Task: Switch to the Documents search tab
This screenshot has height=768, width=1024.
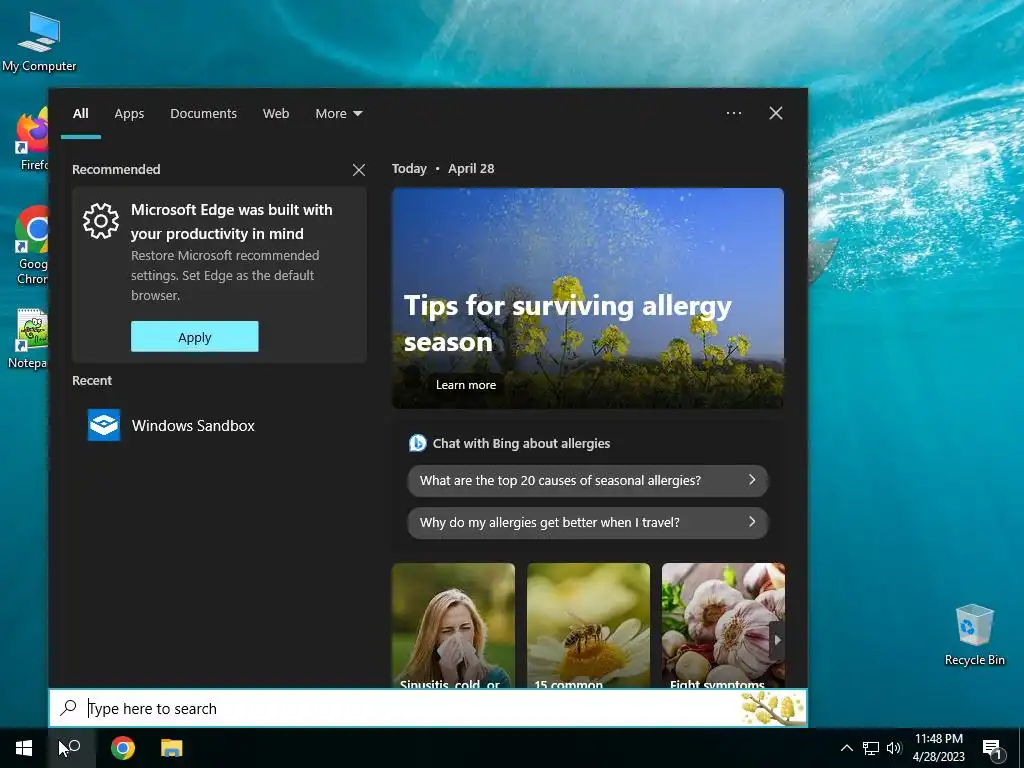Action: click(x=203, y=114)
